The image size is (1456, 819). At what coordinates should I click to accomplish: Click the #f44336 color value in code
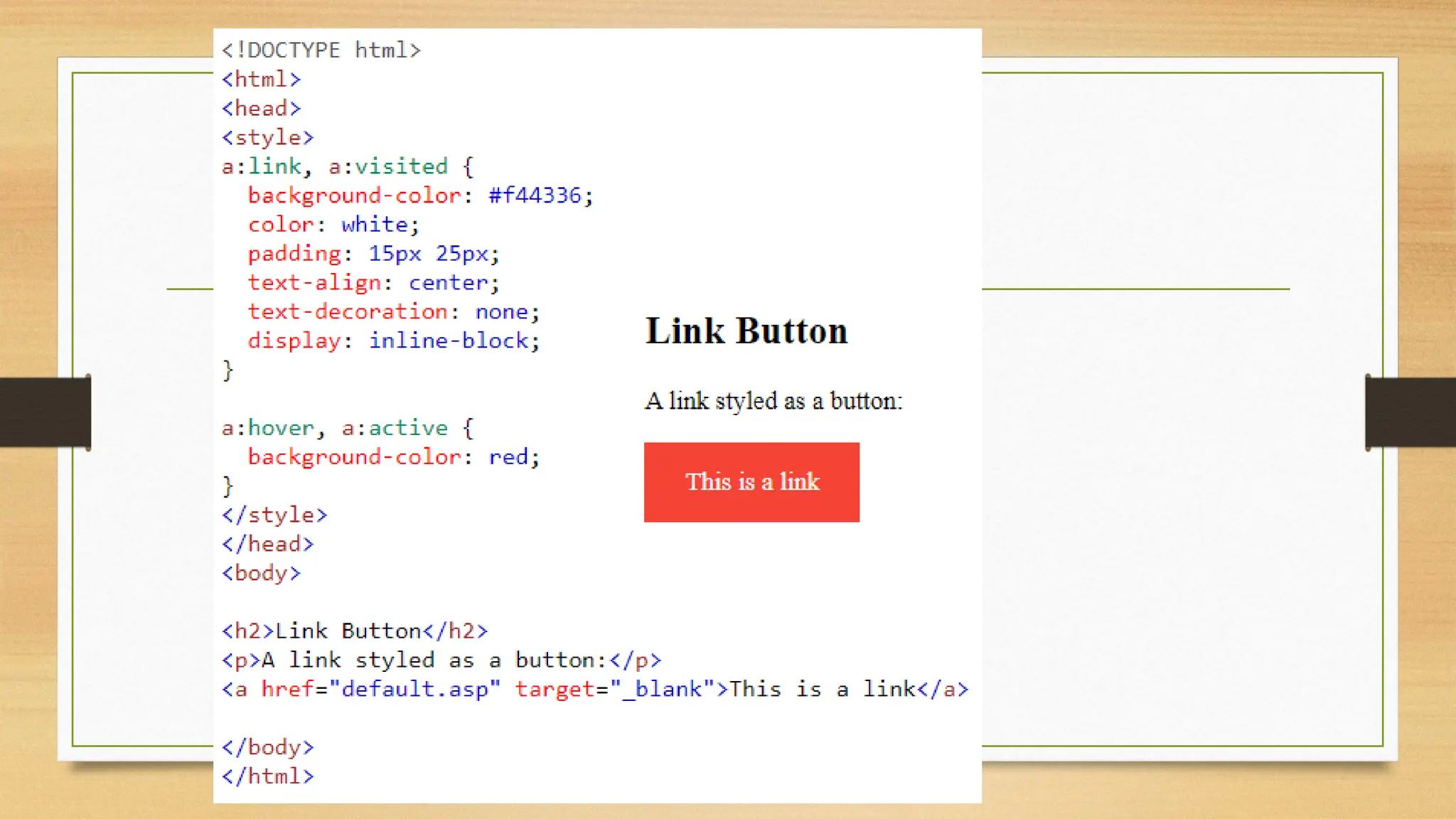click(x=535, y=196)
